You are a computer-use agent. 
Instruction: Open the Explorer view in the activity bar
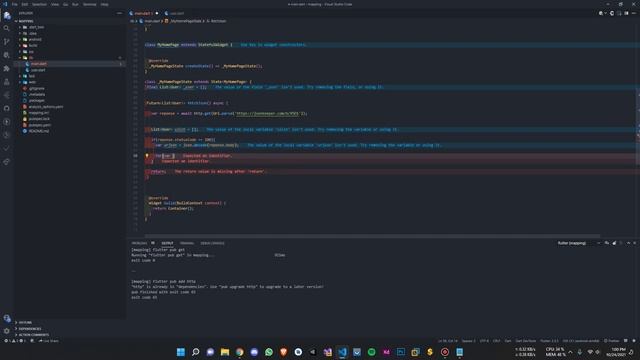pos(7,16)
